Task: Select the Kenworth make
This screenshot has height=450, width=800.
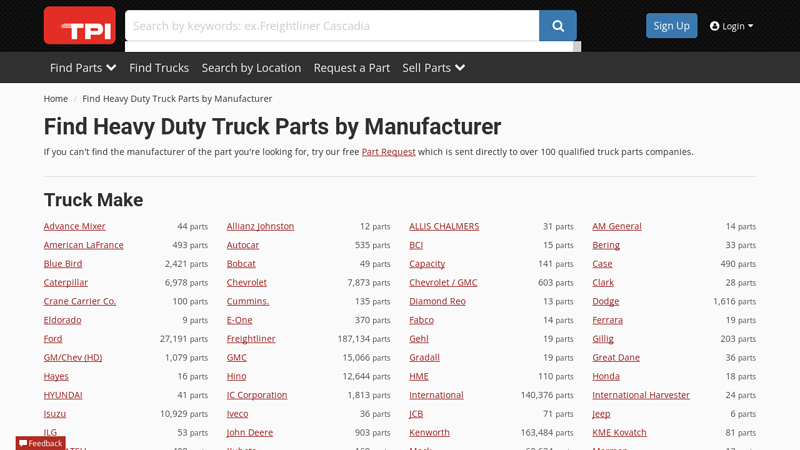Action: click(x=429, y=433)
